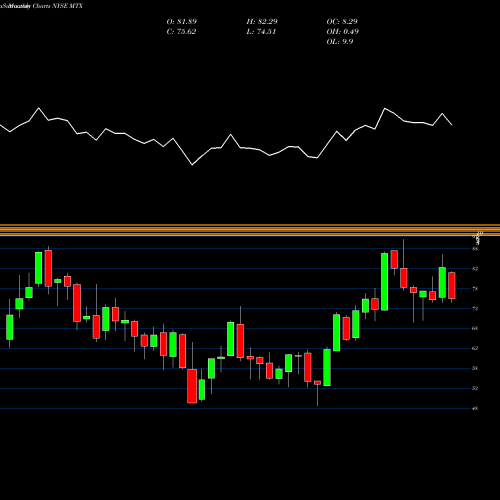Click the 'OH: 0.49' reading
The image size is (500, 500).
pyautogui.click(x=343, y=32)
